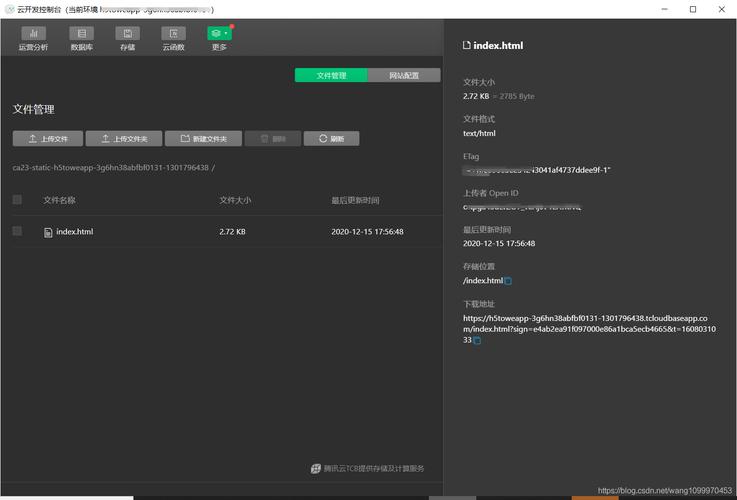Click the 上传文件夹 button
Image resolution: width=737 pixels, height=500 pixels.
(124, 139)
